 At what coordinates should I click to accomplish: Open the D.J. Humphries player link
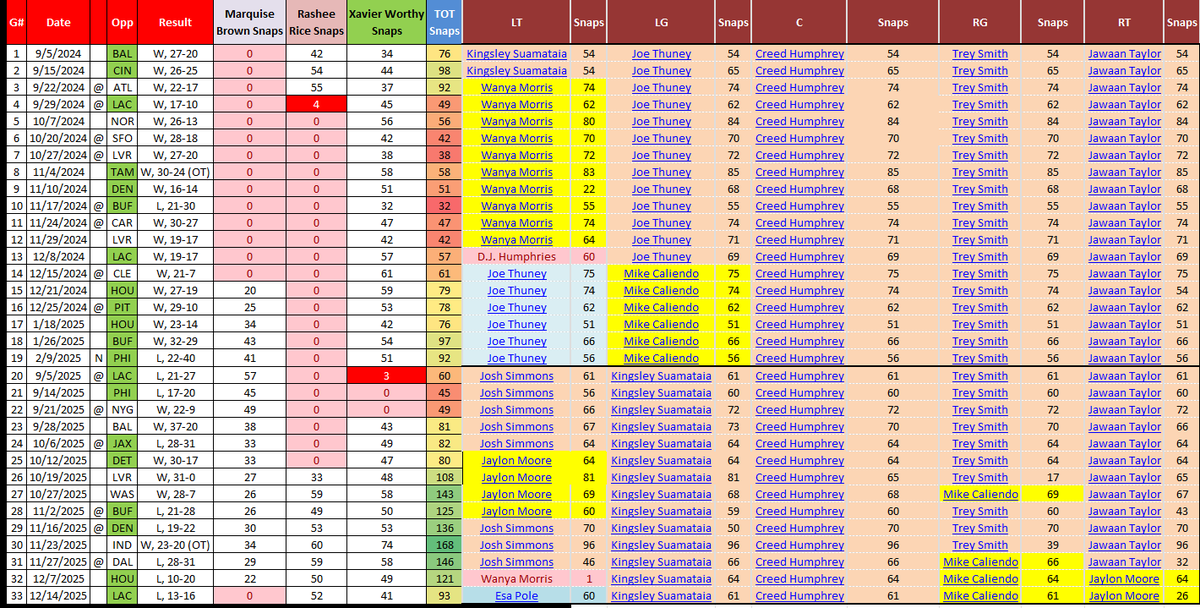(516, 257)
